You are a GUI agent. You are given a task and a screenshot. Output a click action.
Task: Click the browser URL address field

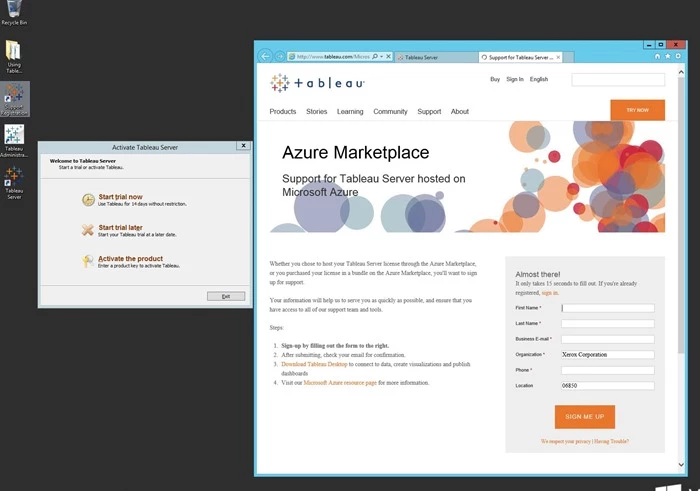[333, 57]
